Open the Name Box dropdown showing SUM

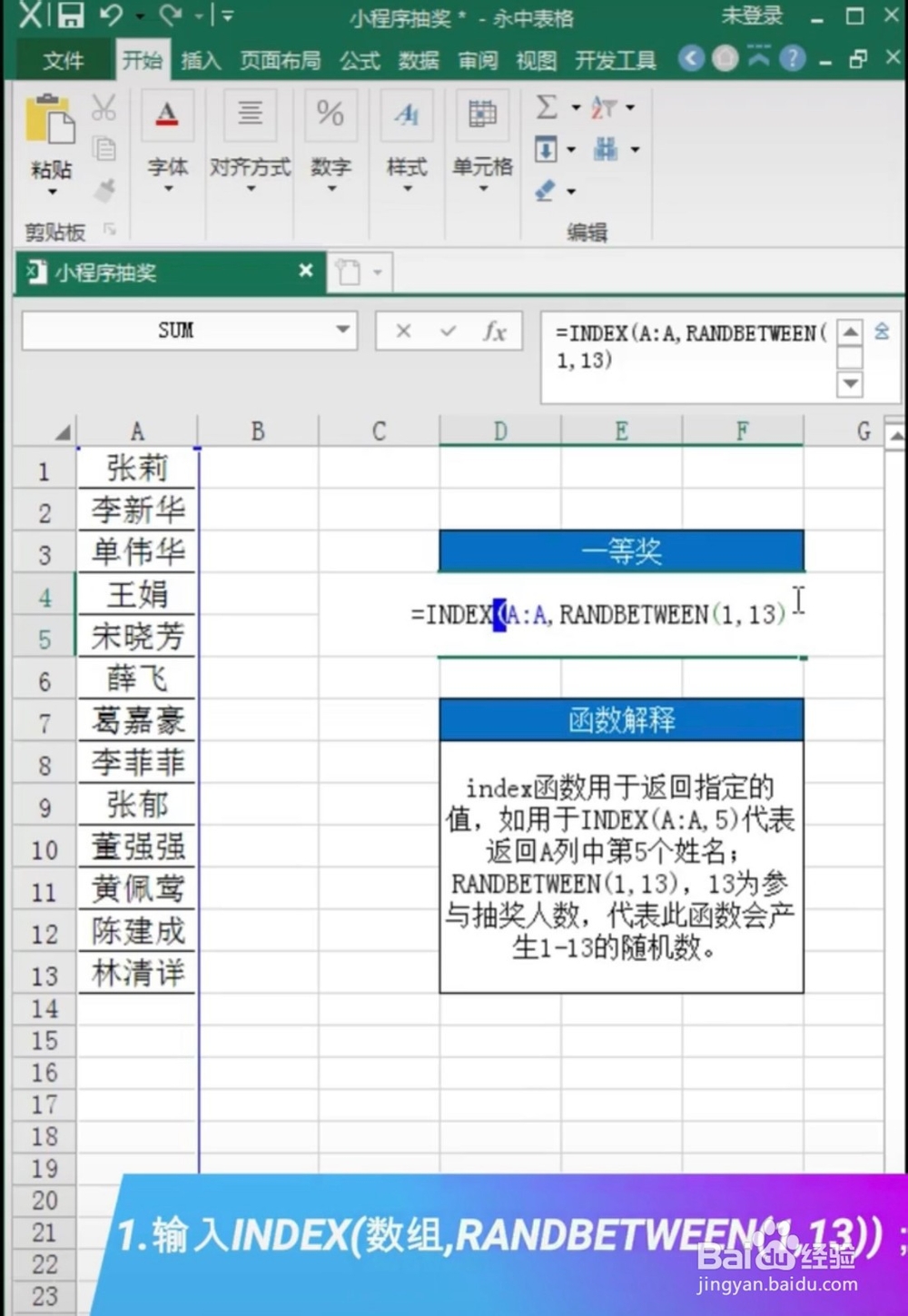click(341, 331)
